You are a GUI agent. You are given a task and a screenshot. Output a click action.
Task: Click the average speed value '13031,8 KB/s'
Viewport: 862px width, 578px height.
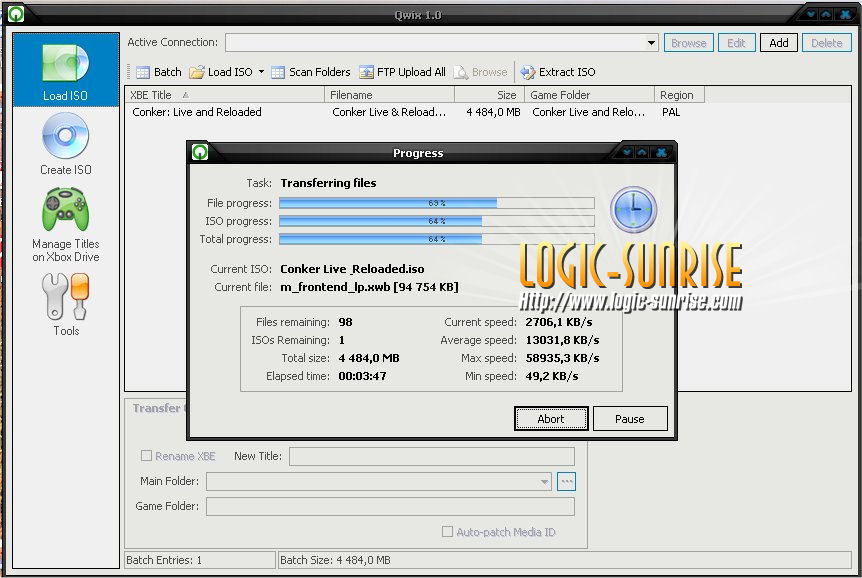coord(562,340)
